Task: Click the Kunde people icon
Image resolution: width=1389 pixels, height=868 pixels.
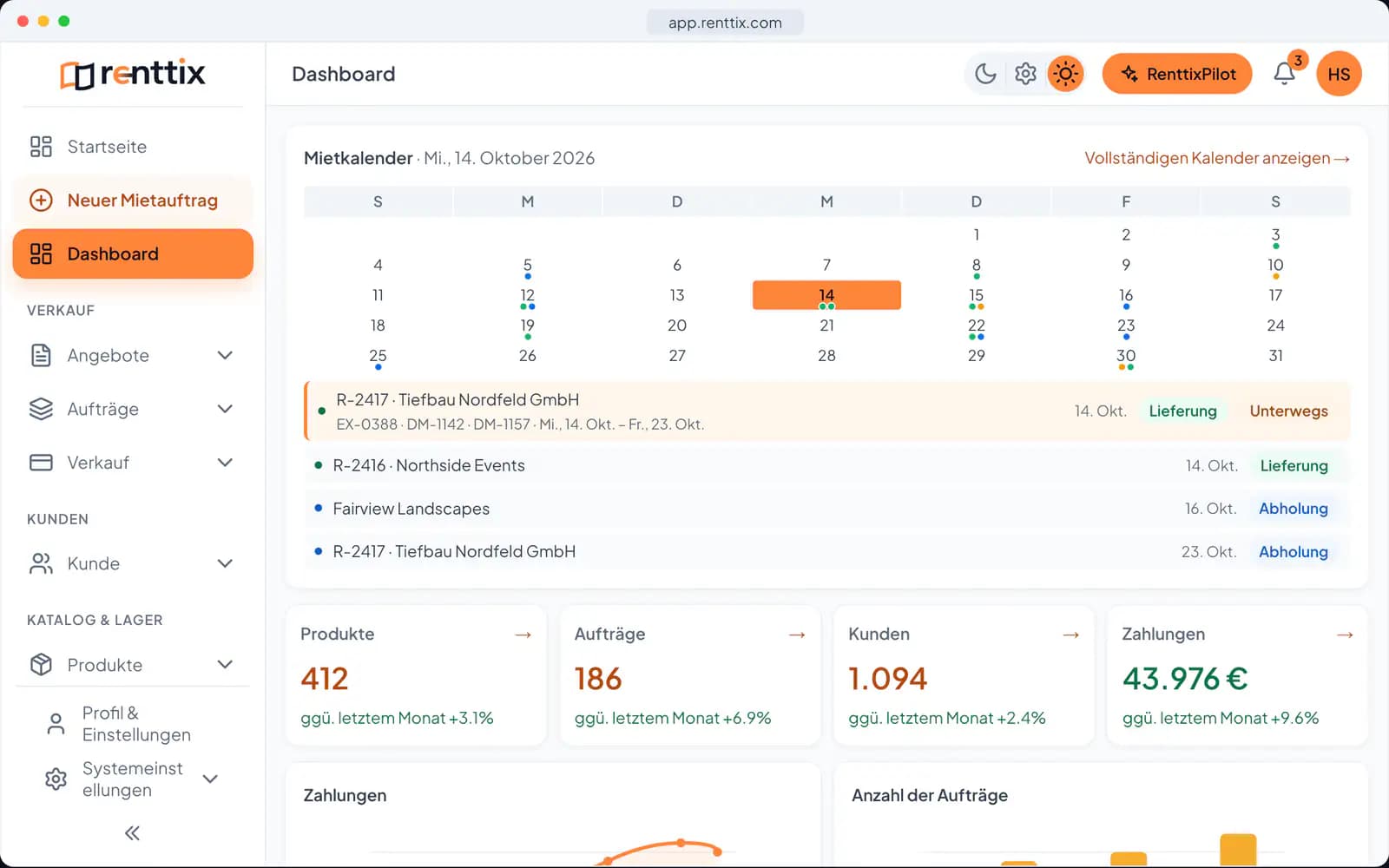Action: [41, 563]
